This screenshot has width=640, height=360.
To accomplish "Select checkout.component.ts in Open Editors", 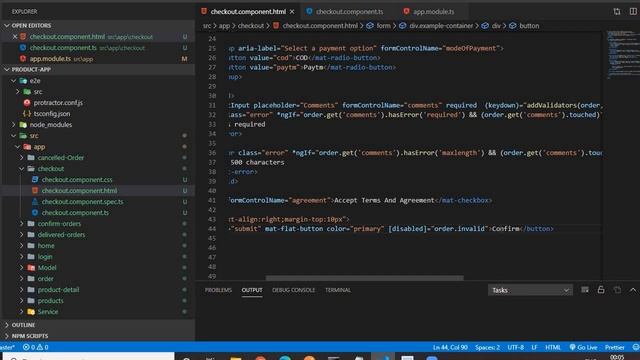I will (63, 48).
